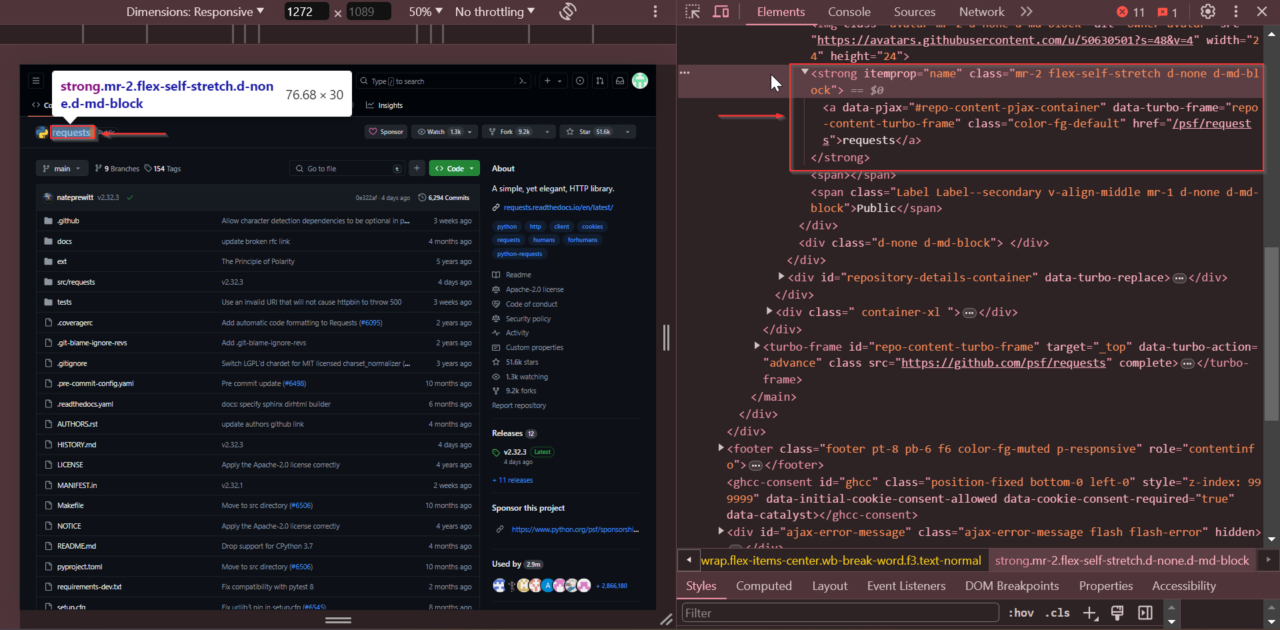This screenshot has height=630, width=1280.
Task: Click the paint roller rendering emulation icon
Action: pos(1117,613)
